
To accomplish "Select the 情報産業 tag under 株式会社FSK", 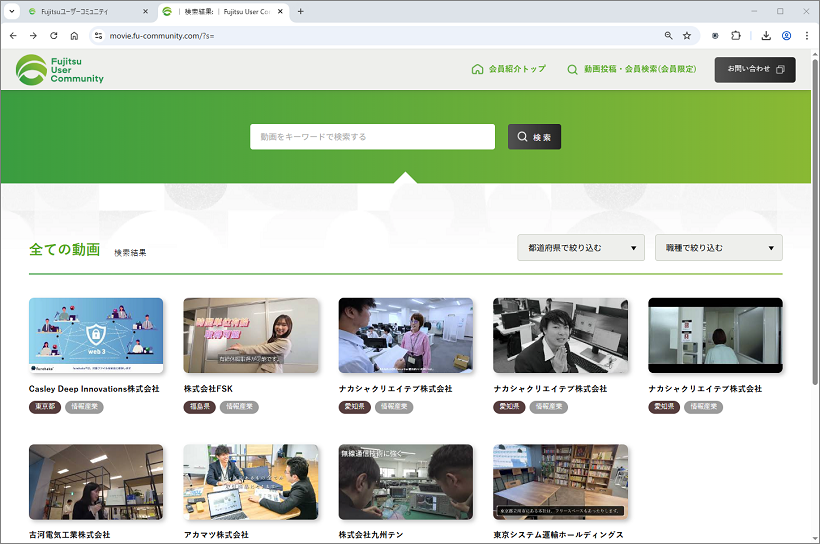I will (239, 406).
